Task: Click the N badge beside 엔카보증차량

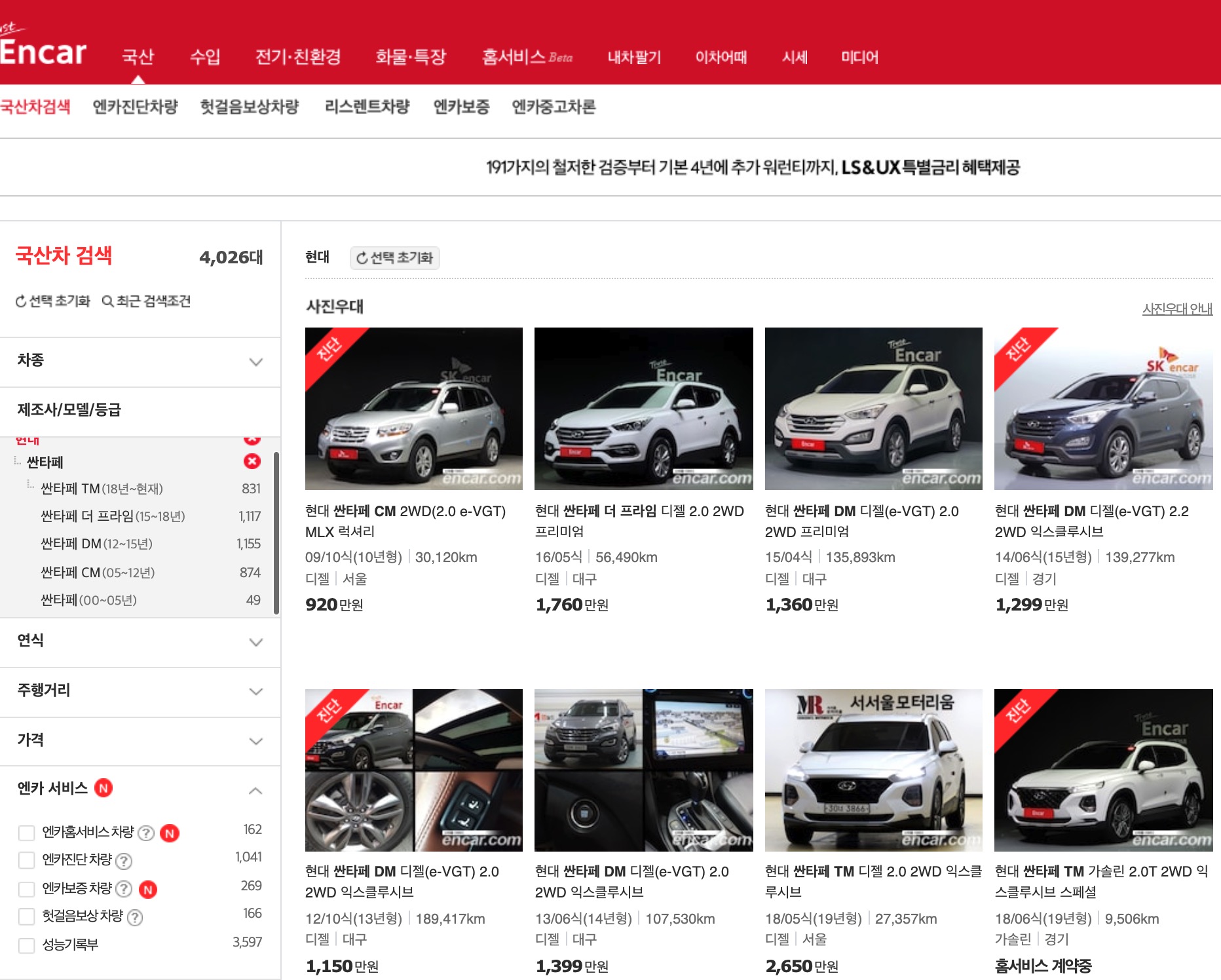Action: point(148,889)
